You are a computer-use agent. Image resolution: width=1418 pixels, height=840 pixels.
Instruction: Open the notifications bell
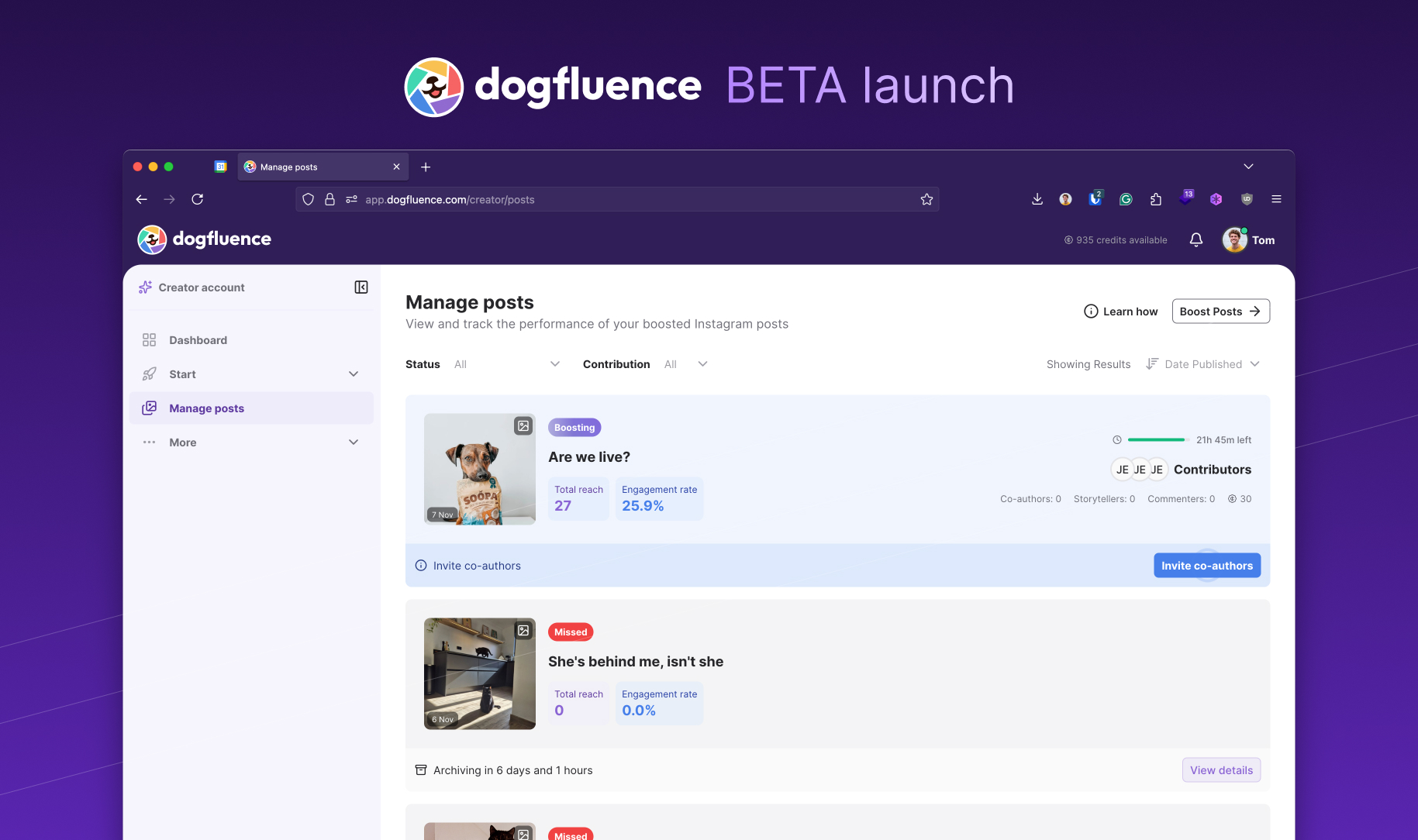(x=1195, y=240)
